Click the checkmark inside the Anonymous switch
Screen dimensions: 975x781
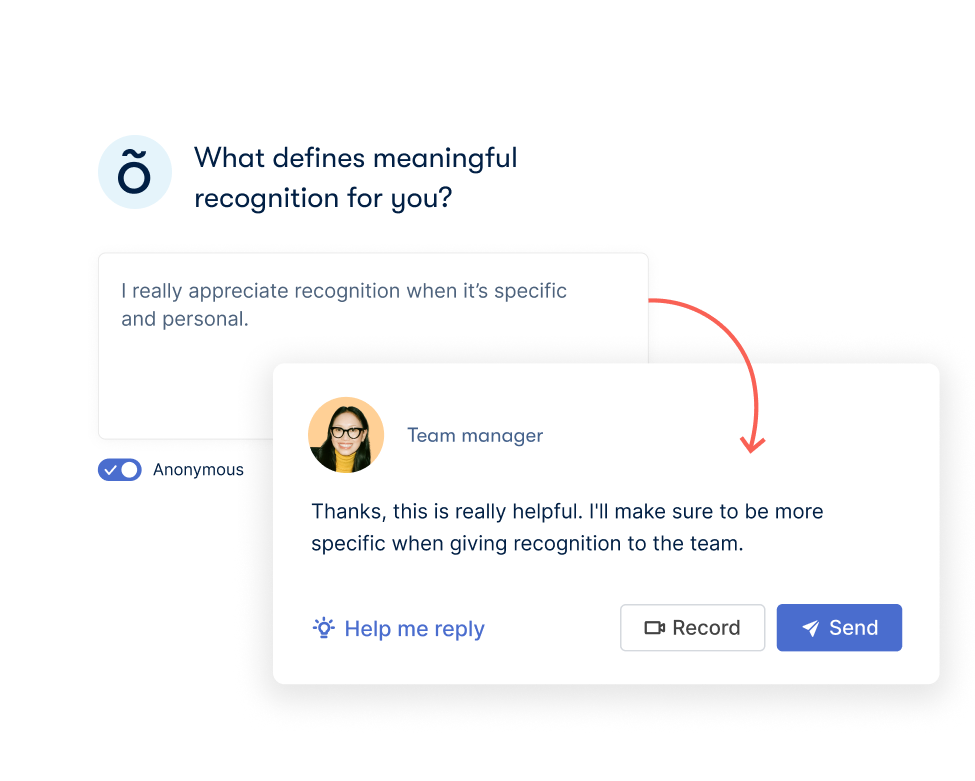click(110, 470)
